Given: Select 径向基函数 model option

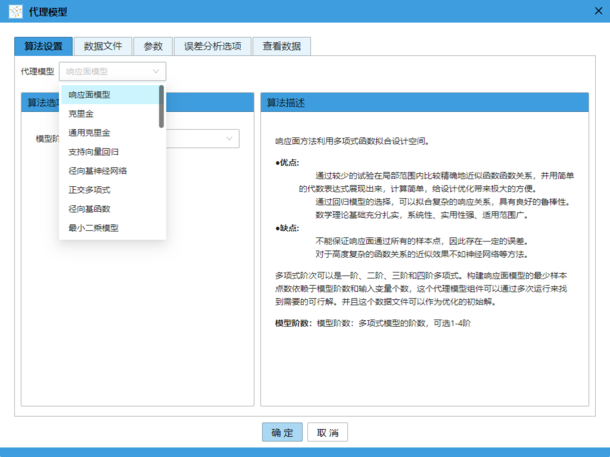Looking at the screenshot, I should pos(110,209).
